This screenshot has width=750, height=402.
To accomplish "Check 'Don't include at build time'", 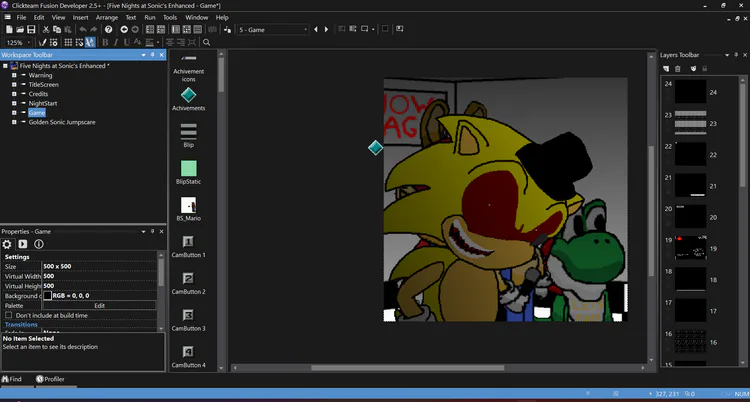I will (9, 315).
